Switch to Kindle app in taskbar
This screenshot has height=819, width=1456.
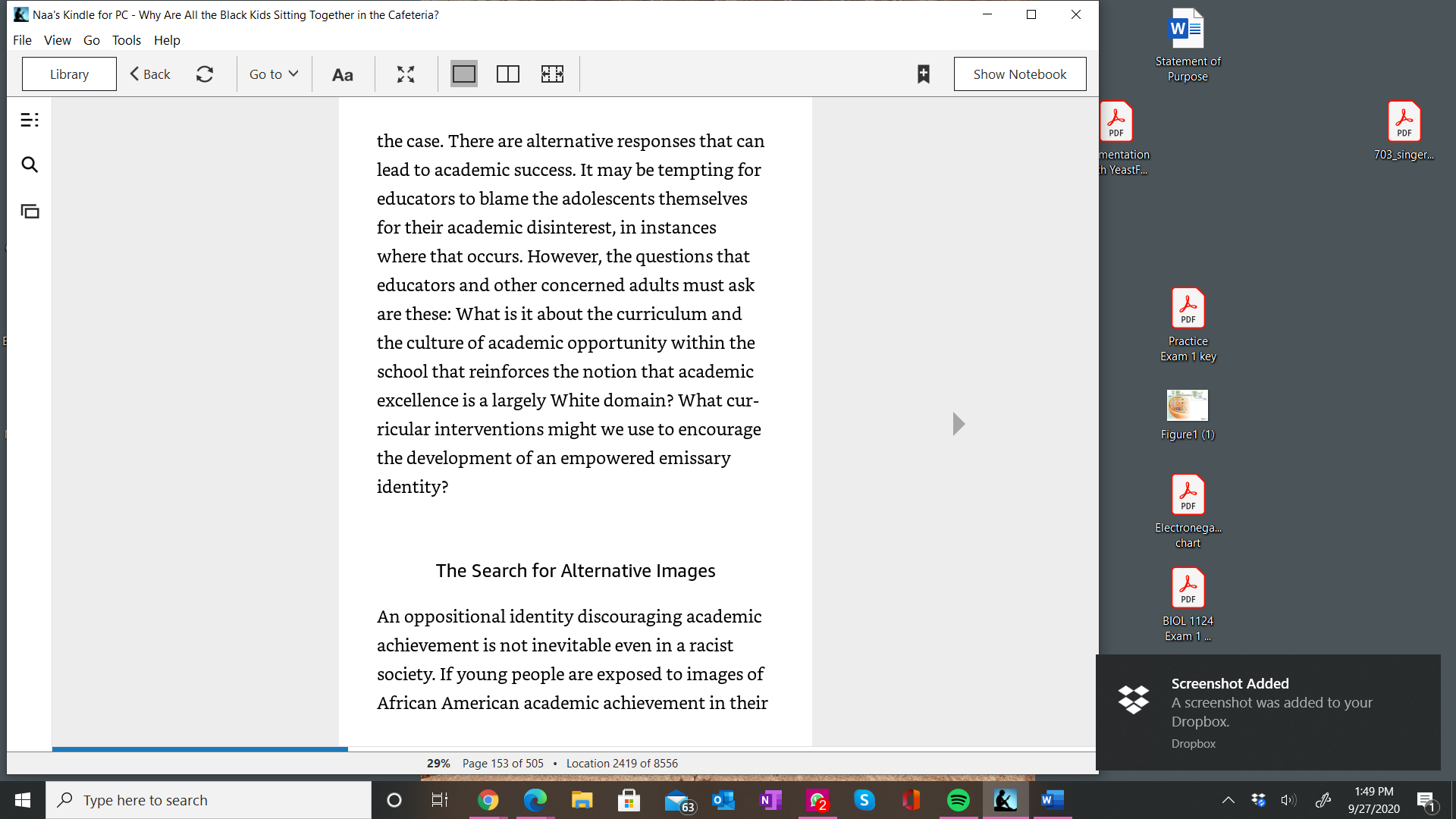tap(1006, 800)
